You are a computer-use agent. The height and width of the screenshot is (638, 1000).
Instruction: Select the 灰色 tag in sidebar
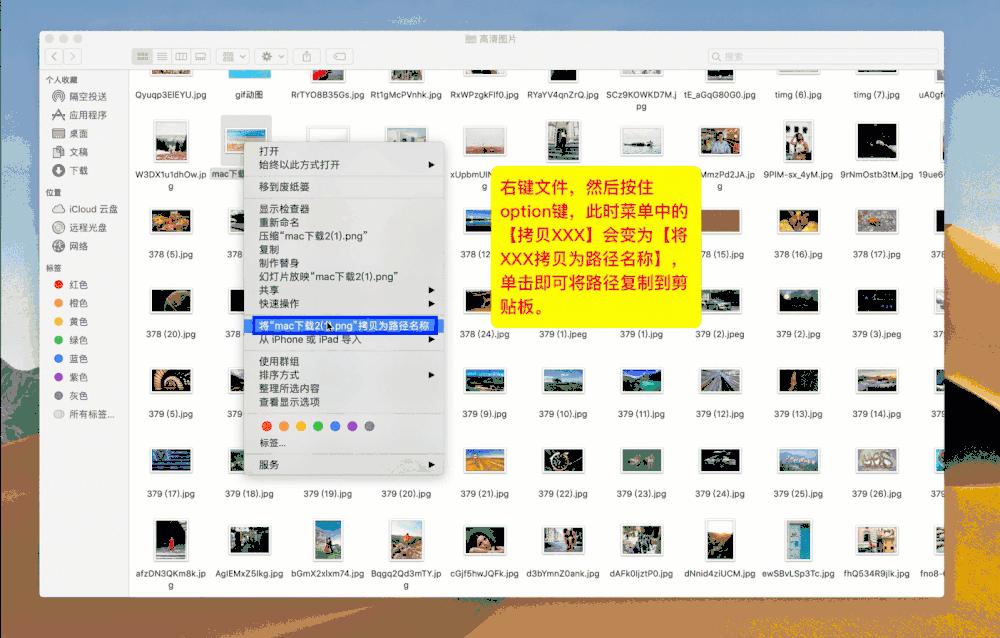(70, 396)
